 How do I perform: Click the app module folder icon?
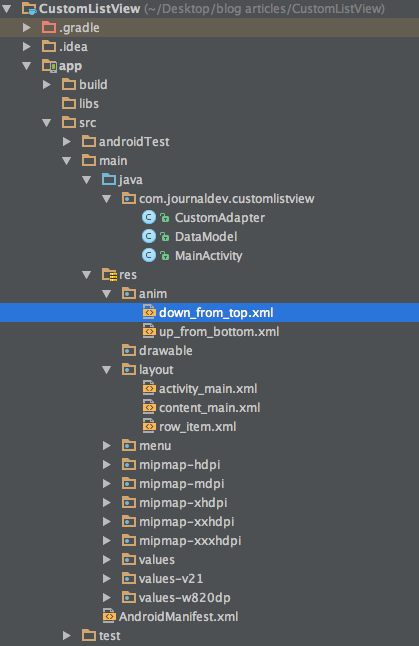(49, 66)
